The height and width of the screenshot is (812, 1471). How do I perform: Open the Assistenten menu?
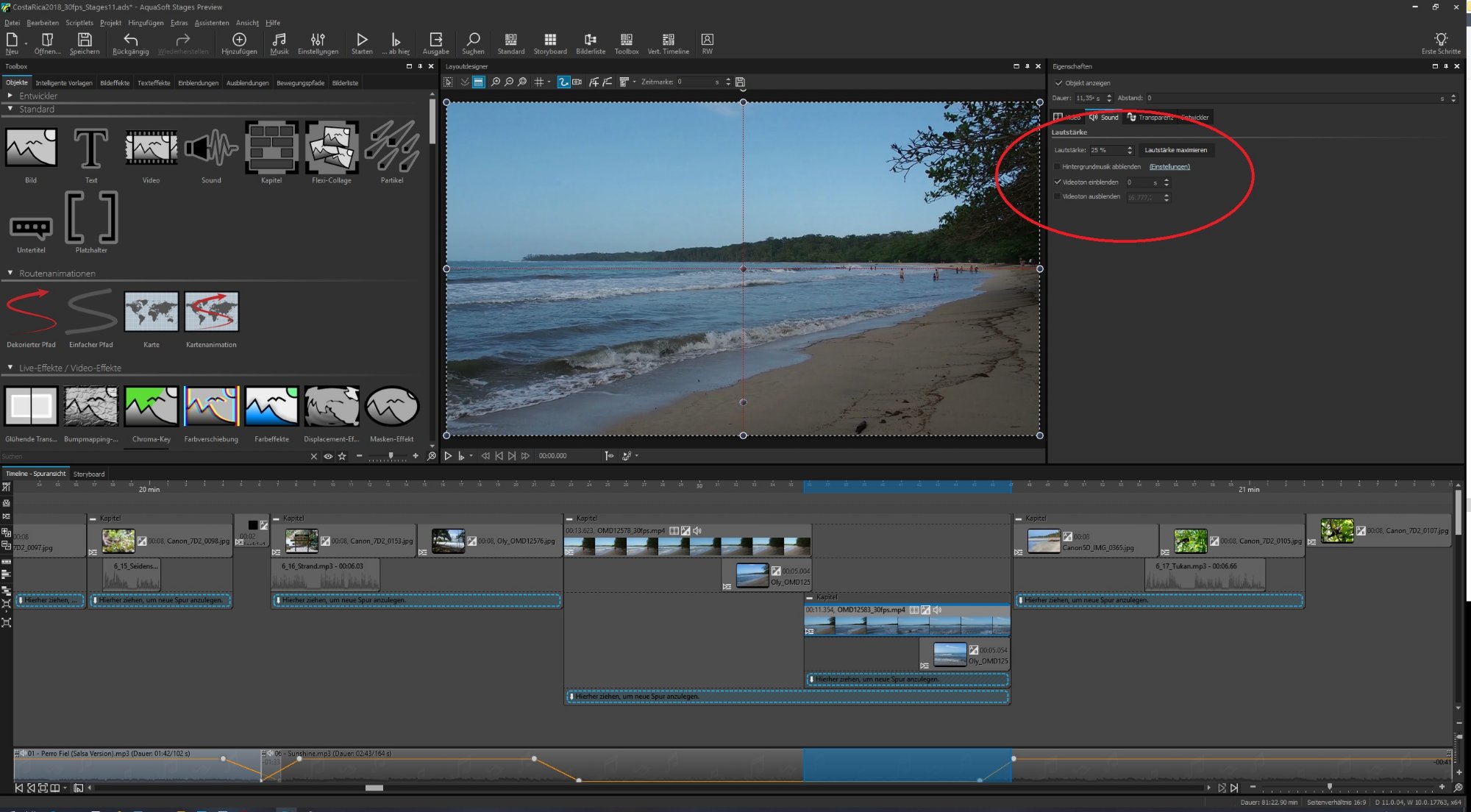click(212, 23)
